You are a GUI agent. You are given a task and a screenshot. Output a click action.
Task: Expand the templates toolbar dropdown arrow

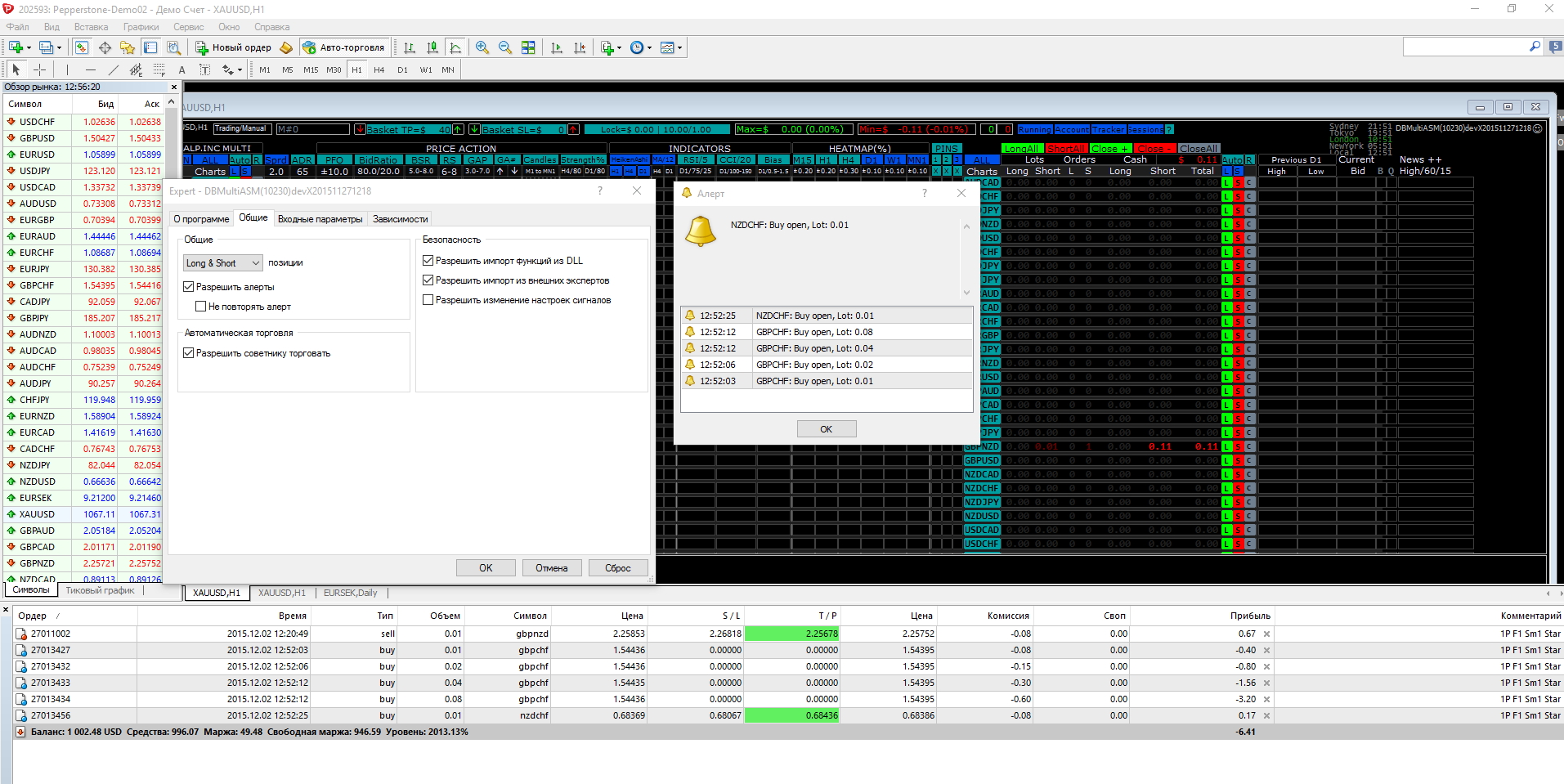click(x=679, y=47)
